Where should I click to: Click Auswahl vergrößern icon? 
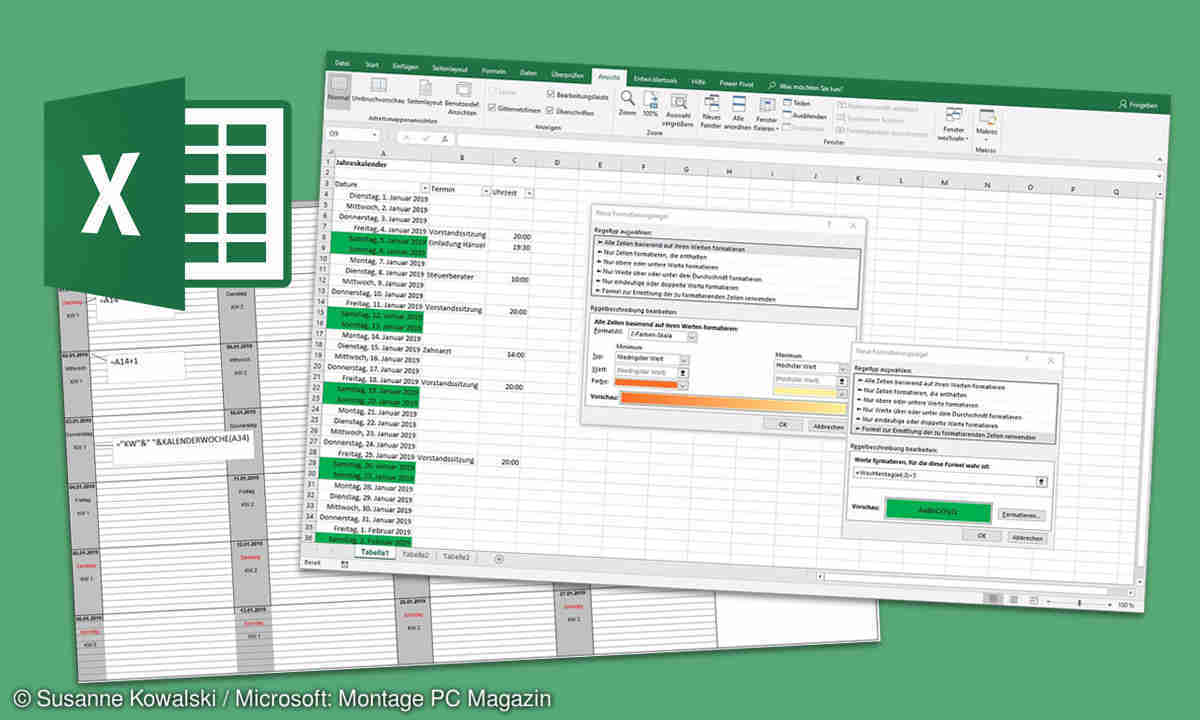(x=679, y=102)
